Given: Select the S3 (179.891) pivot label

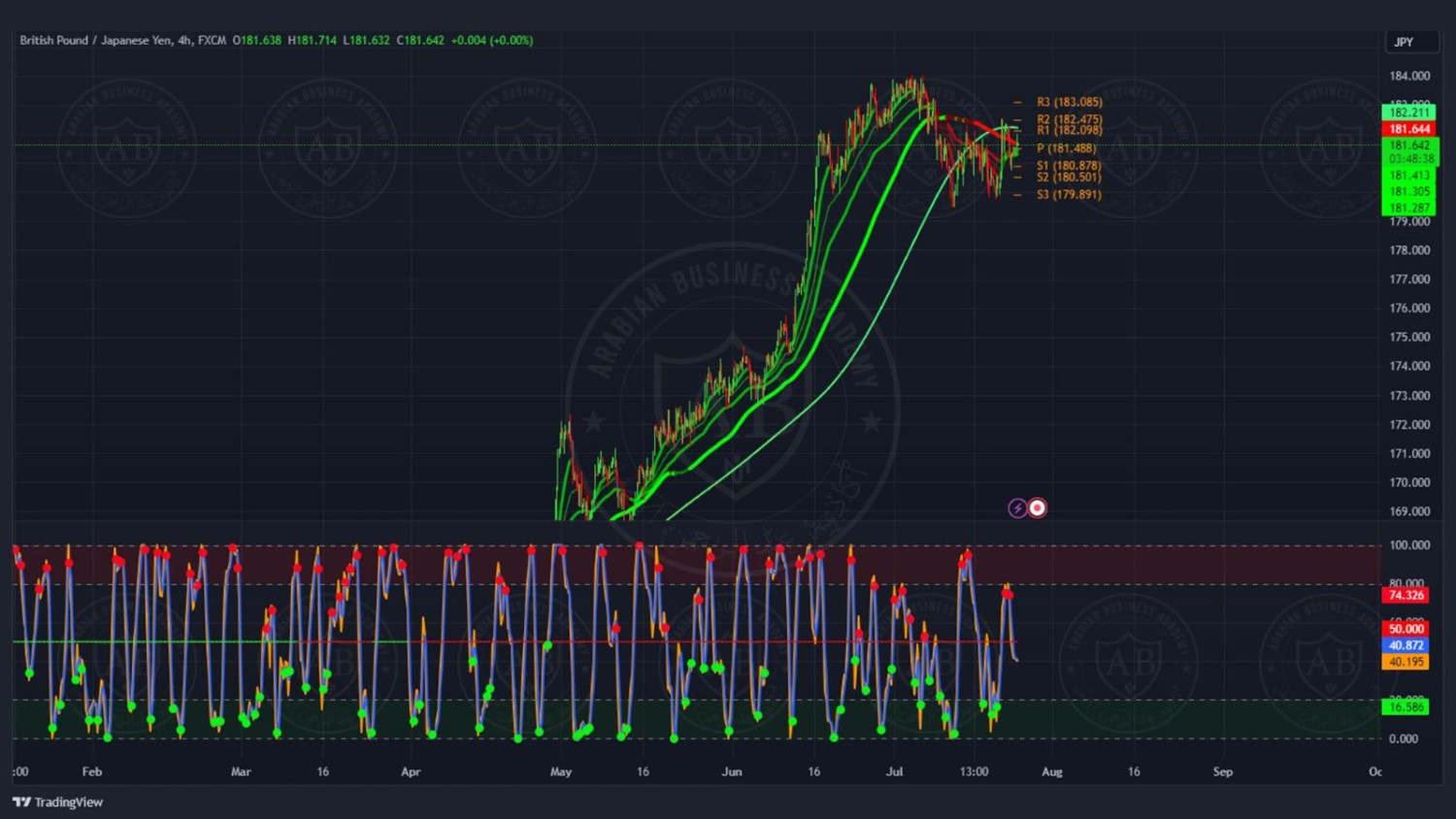Looking at the screenshot, I should click(x=1069, y=195).
